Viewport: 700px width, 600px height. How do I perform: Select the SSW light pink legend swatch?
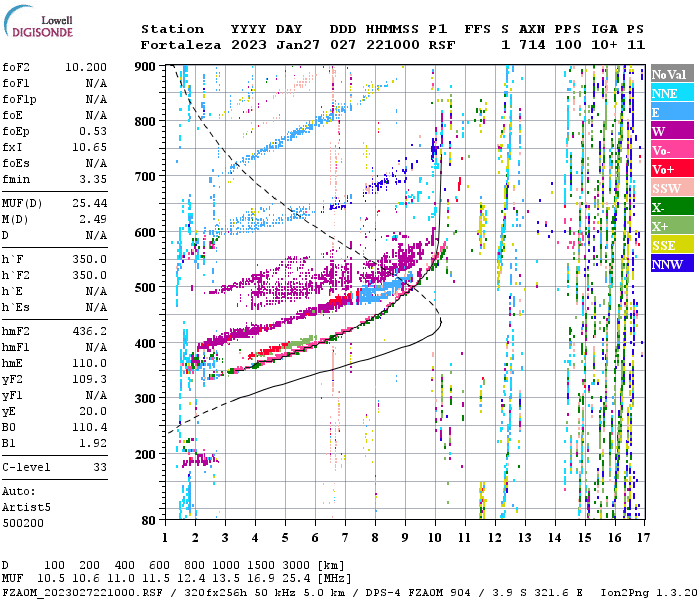pos(672,188)
